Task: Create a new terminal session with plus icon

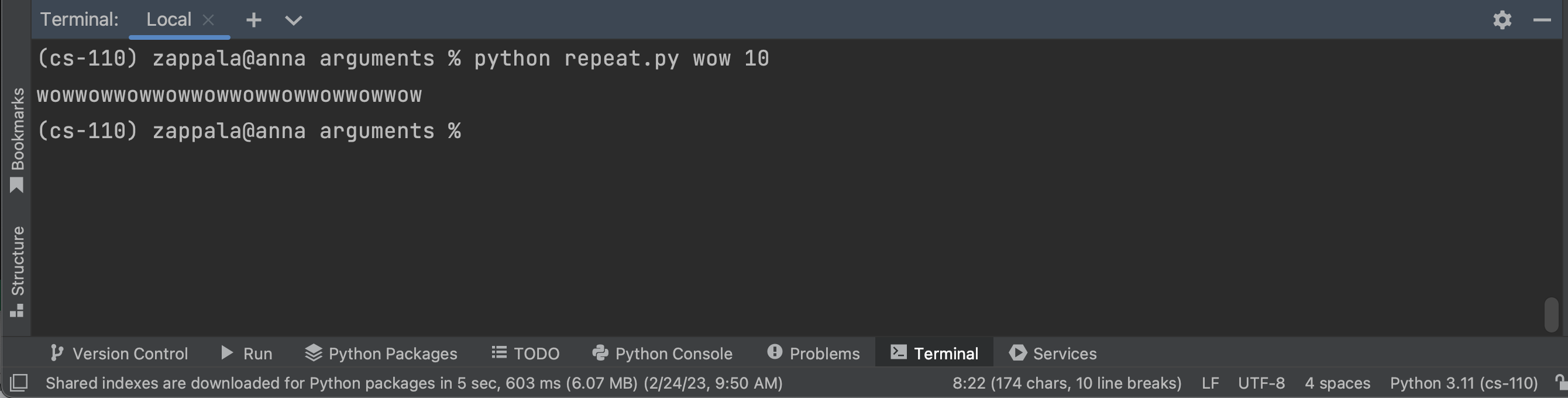Action: pyautogui.click(x=253, y=19)
